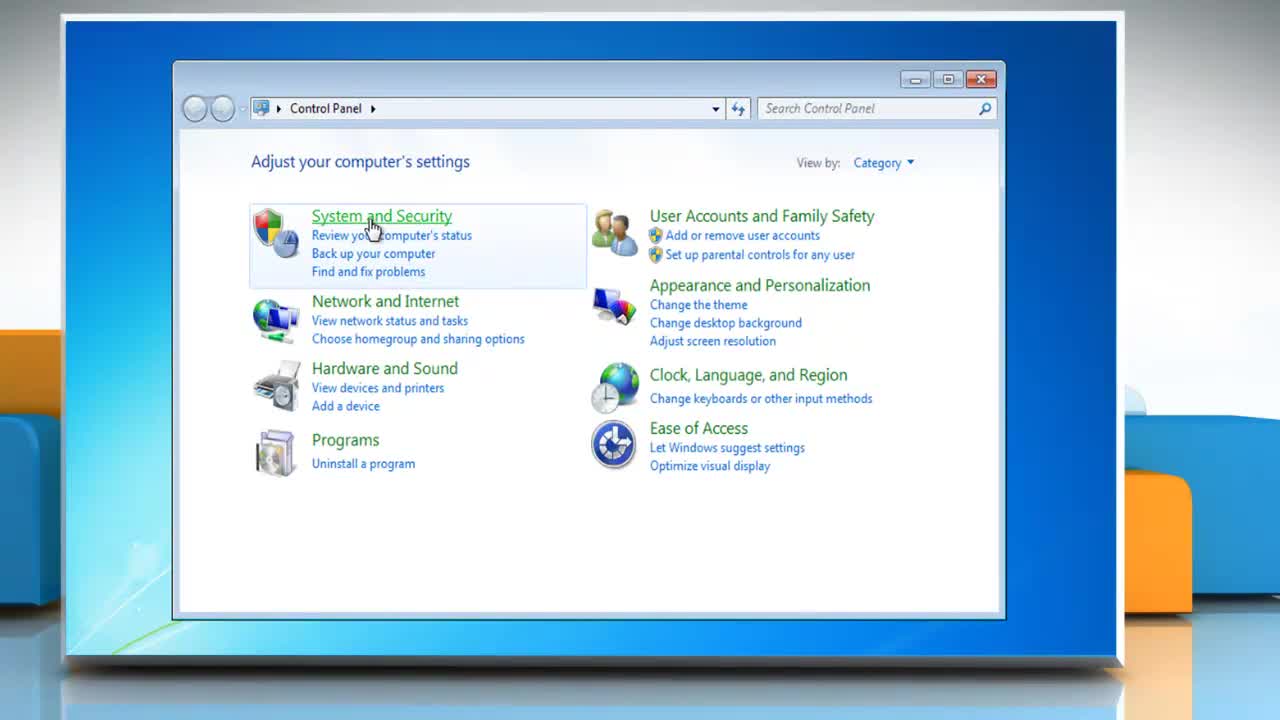Select Add or remove user accounts
The image size is (1280, 720).
743,236
